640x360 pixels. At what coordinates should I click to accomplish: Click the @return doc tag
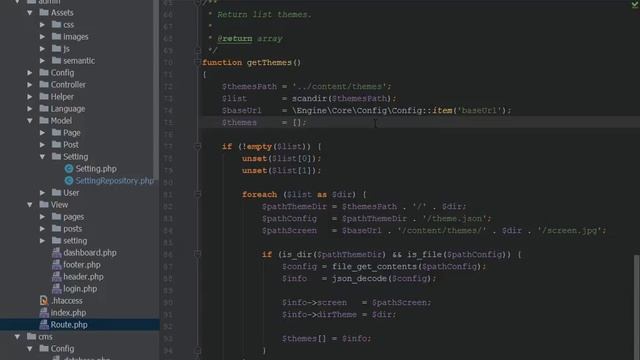[x=235, y=38]
